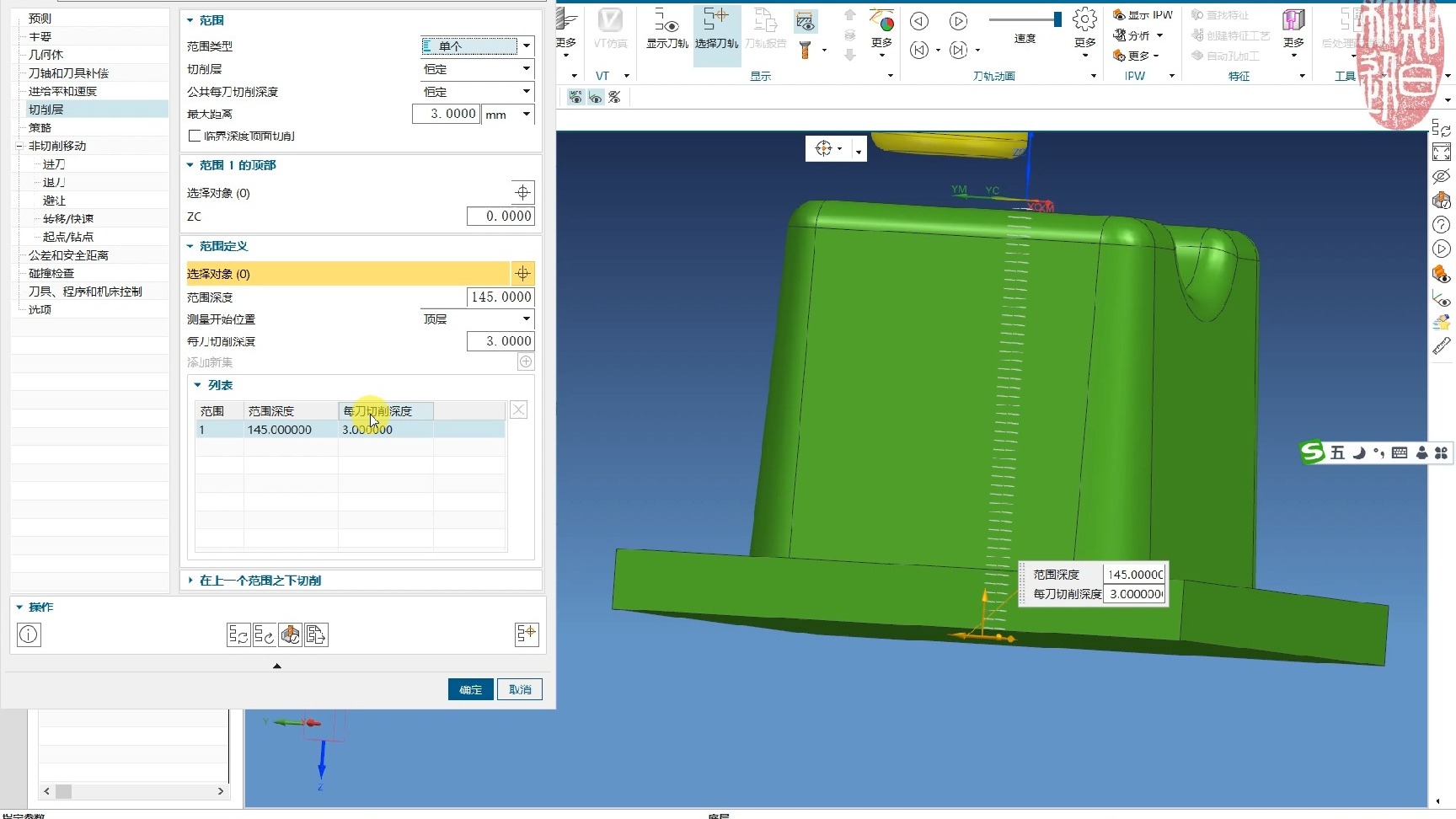
Task: Click the replay tool path icon in 操作
Action: click(264, 634)
